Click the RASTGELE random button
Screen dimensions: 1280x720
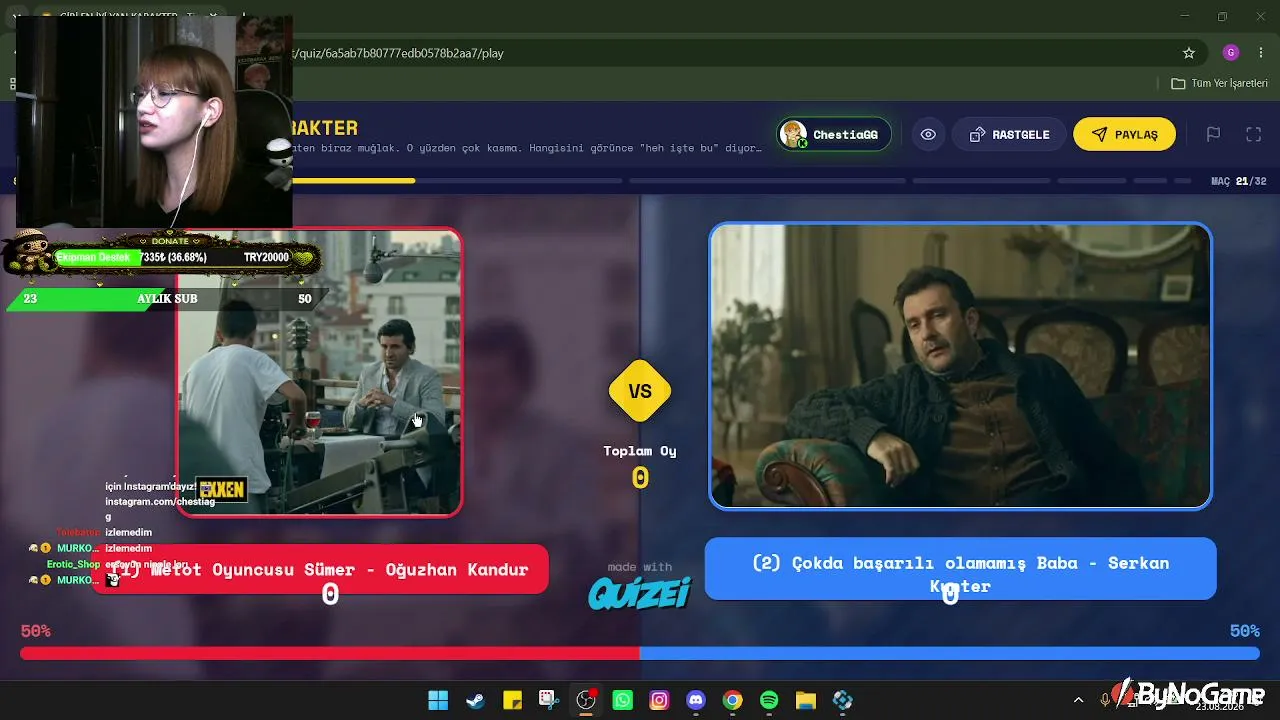[1008, 134]
